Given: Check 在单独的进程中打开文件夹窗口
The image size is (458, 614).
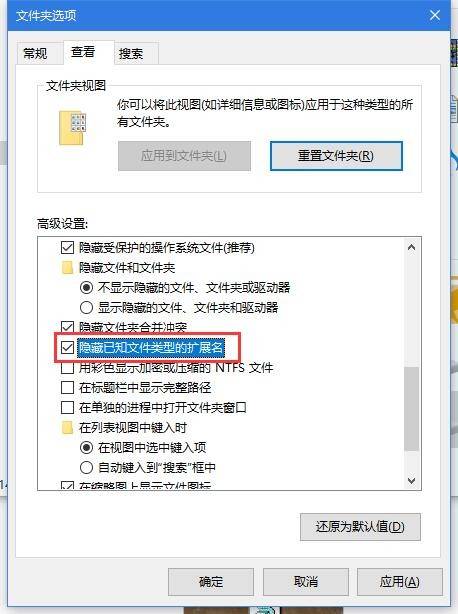Looking at the screenshot, I should click(x=67, y=408).
